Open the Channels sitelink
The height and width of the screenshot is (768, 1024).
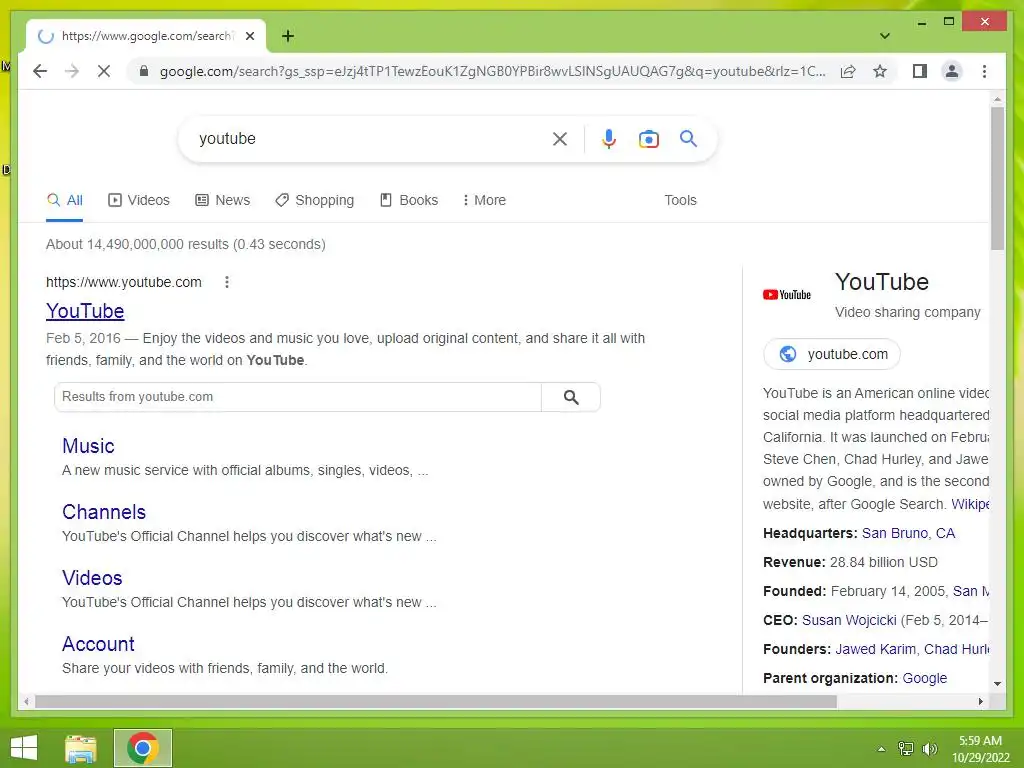(104, 512)
